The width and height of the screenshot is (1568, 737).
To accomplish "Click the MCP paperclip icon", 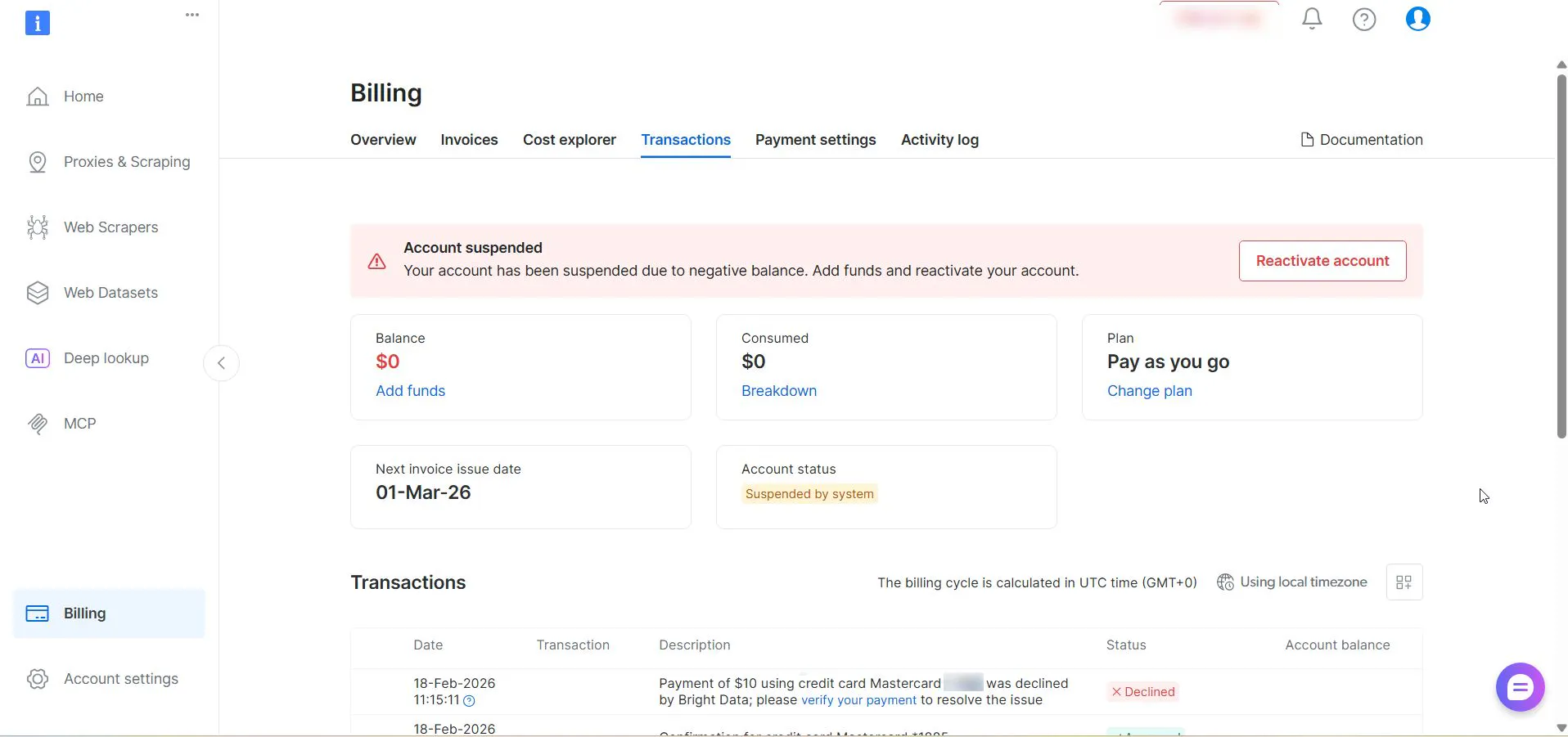I will pyautogui.click(x=38, y=424).
